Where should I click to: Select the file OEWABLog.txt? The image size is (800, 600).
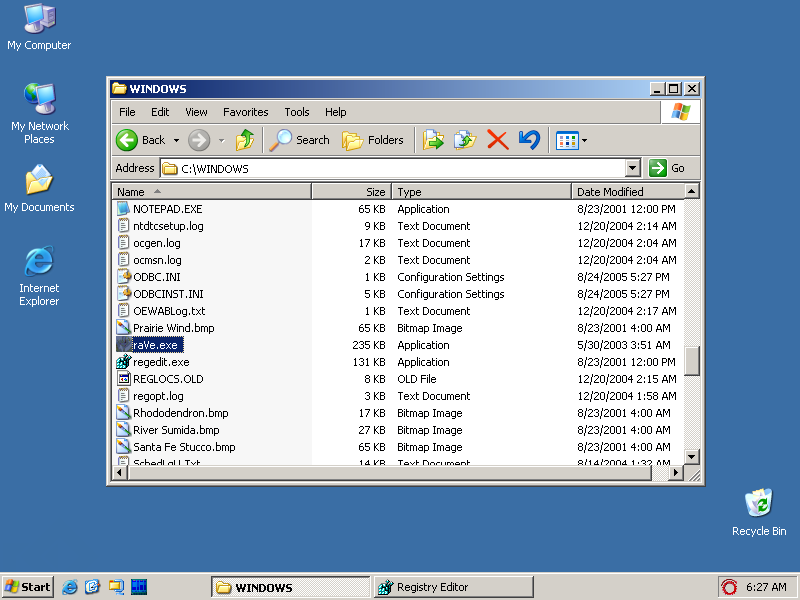click(169, 311)
